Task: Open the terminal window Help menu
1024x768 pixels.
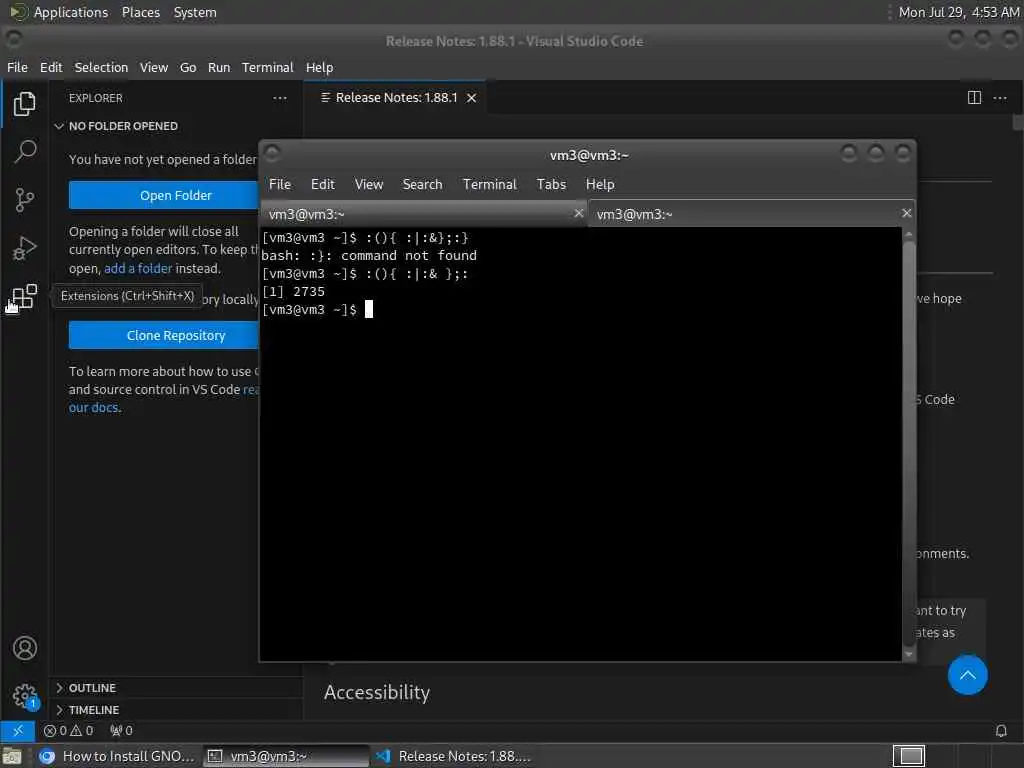Action: tap(600, 184)
